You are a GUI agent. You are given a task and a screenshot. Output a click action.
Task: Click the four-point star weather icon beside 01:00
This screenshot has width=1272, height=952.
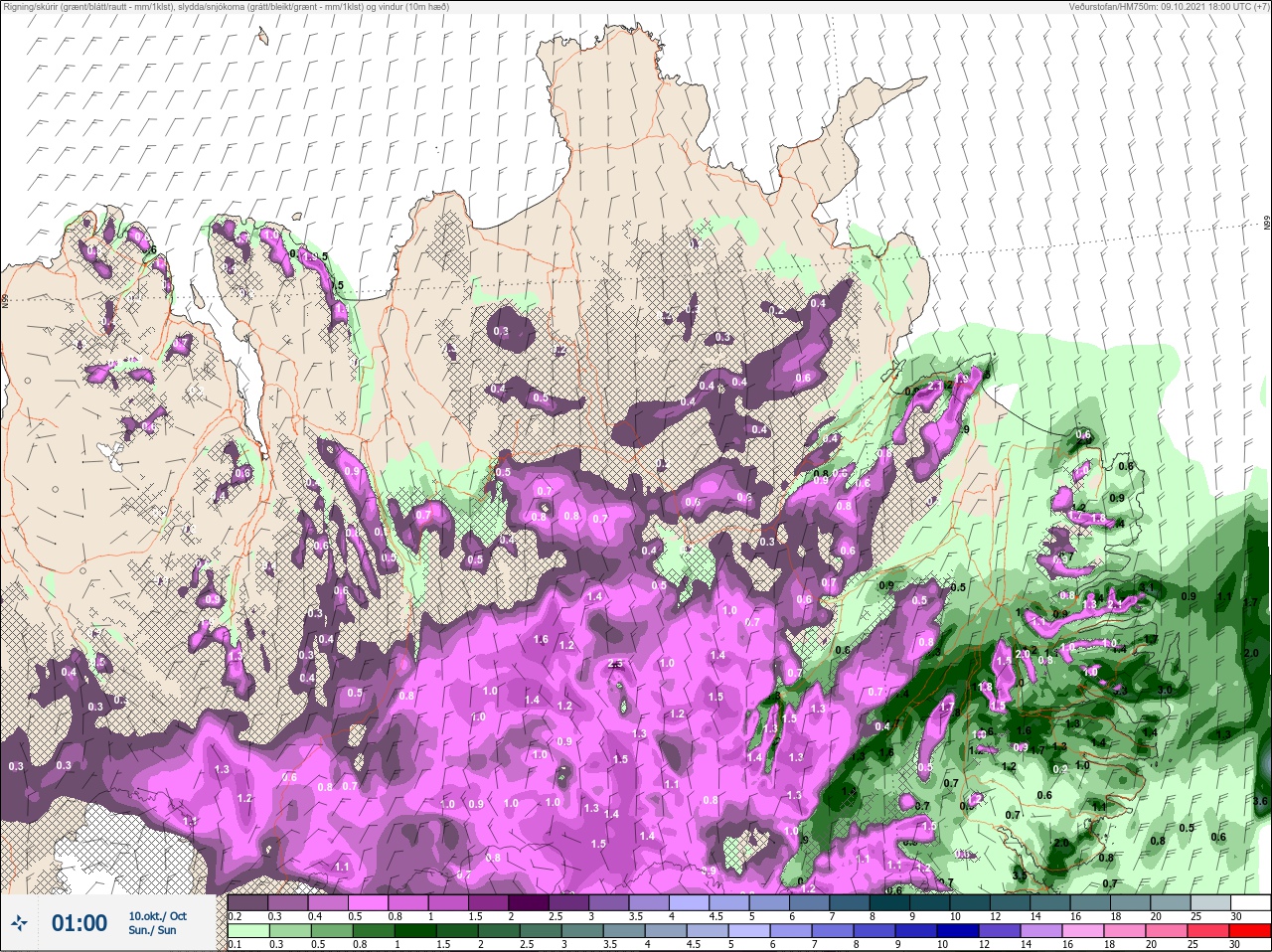click(20, 923)
